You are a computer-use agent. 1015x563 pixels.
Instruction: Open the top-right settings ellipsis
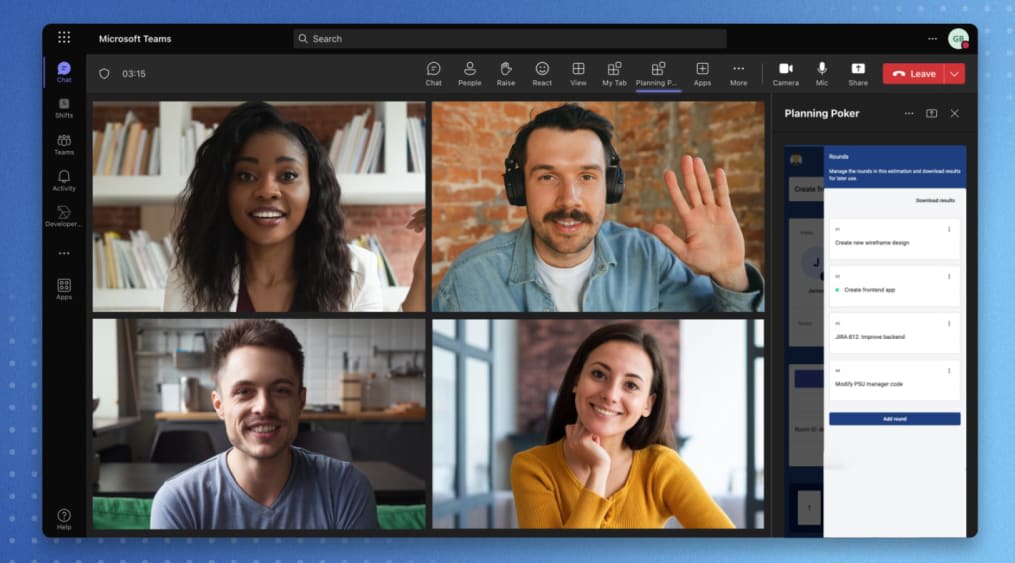click(x=932, y=39)
